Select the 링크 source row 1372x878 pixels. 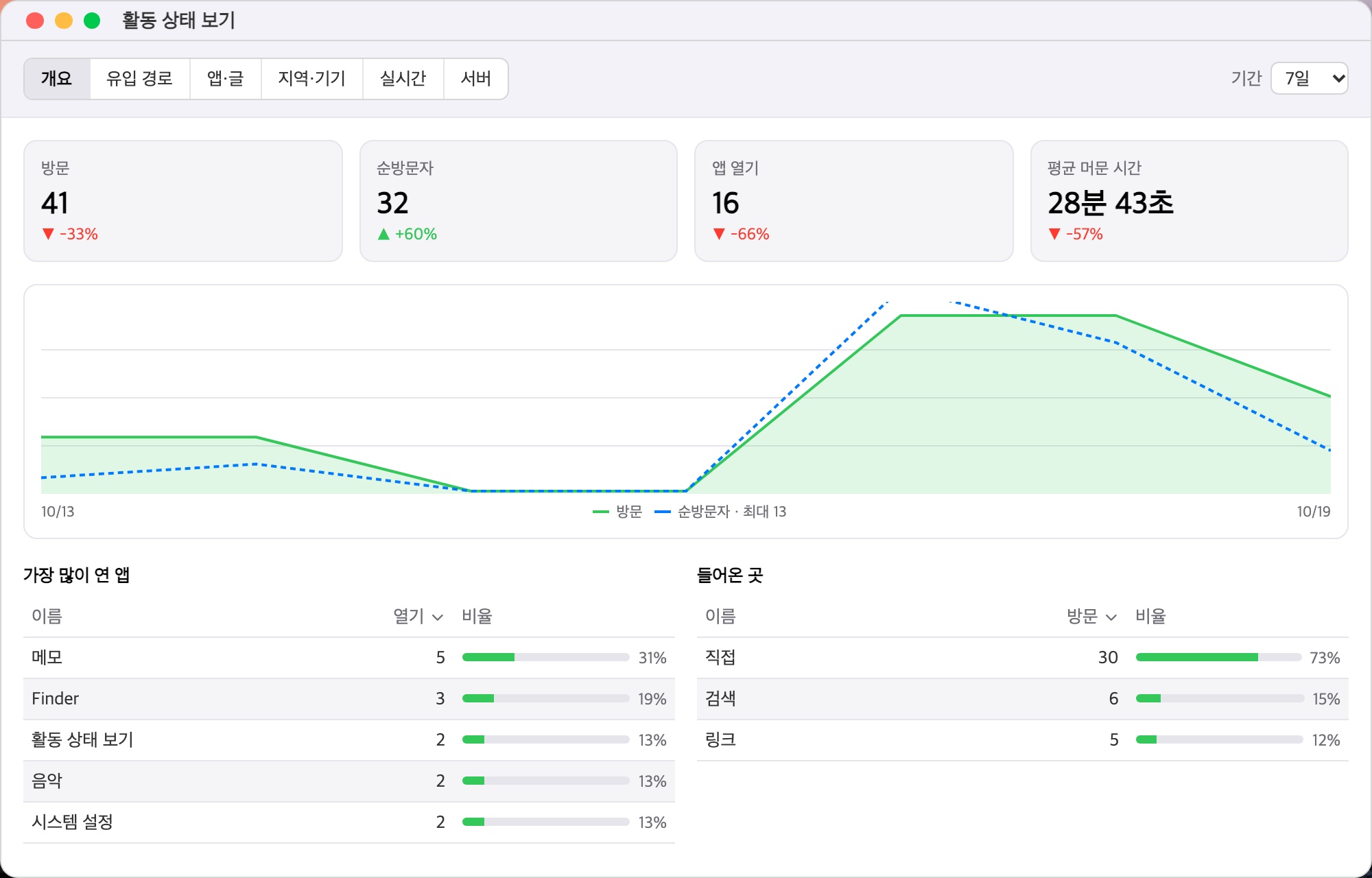[1023, 740]
